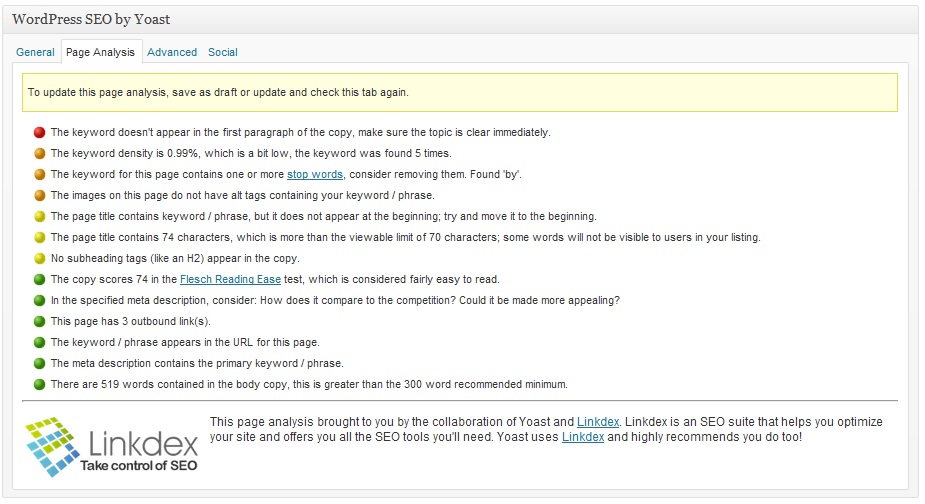Screen dimensions: 925x504
Task: Click text 'In the specified meta description, consider'
Action: point(153,300)
